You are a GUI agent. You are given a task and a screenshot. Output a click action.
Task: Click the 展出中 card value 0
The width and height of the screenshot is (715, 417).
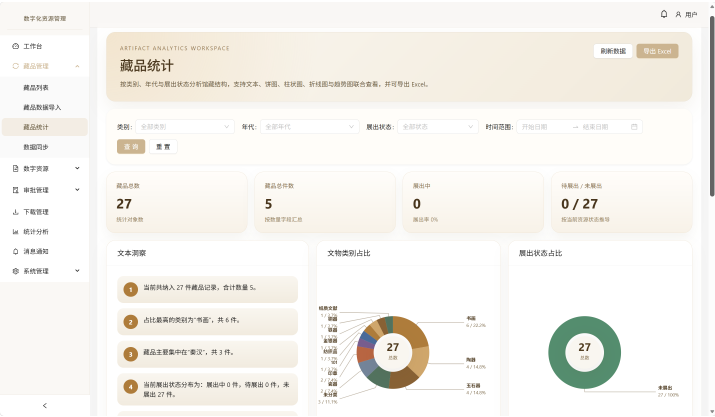point(417,204)
